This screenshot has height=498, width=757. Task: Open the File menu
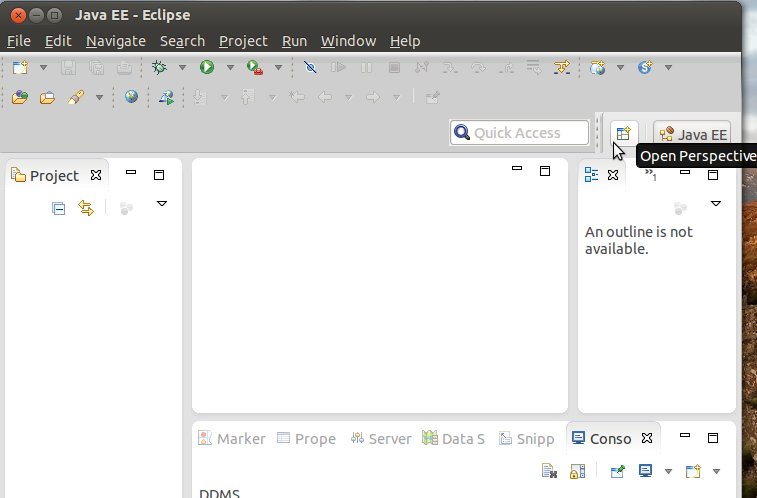coord(19,41)
